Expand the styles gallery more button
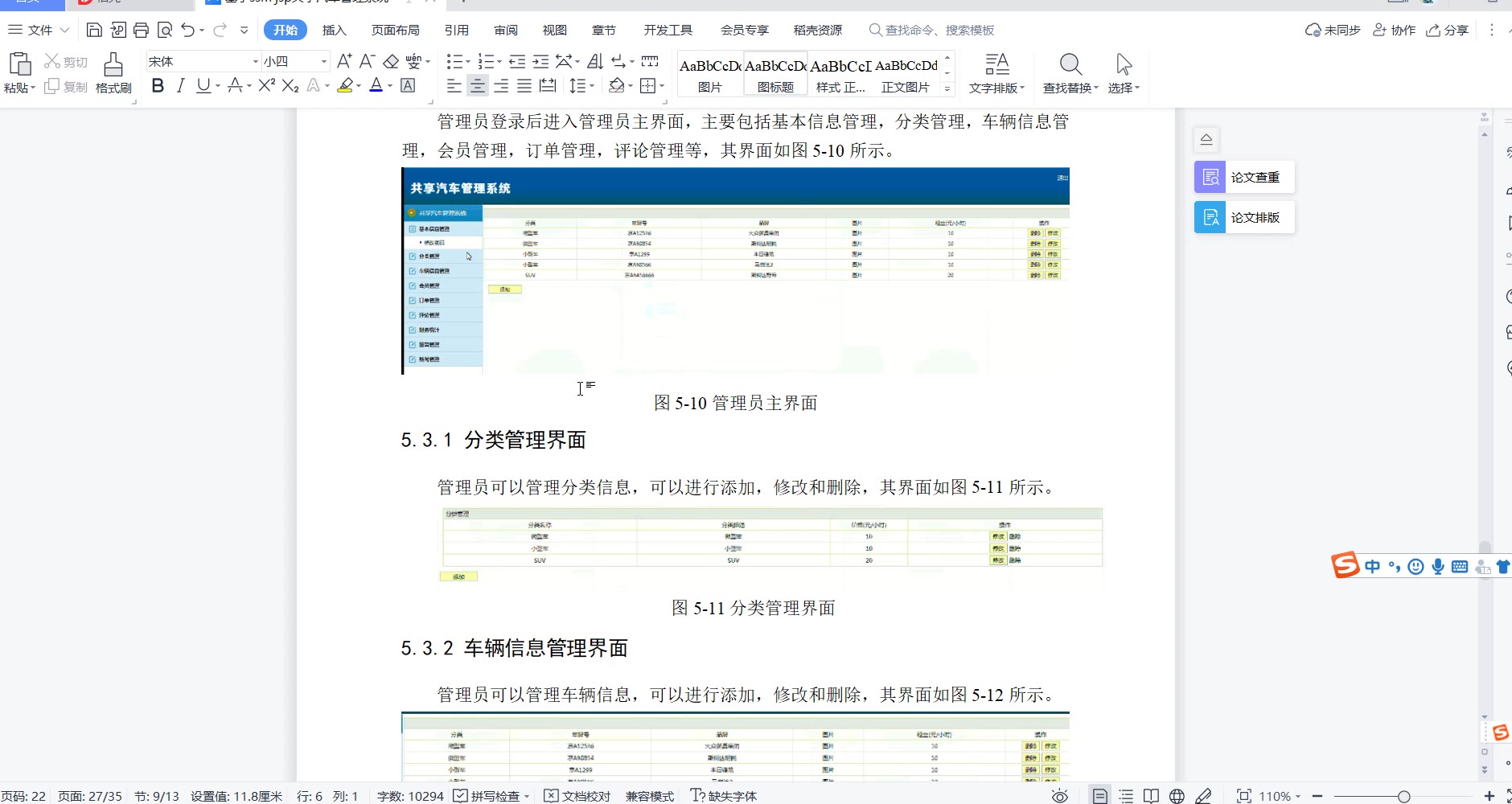 pyautogui.click(x=947, y=88)
